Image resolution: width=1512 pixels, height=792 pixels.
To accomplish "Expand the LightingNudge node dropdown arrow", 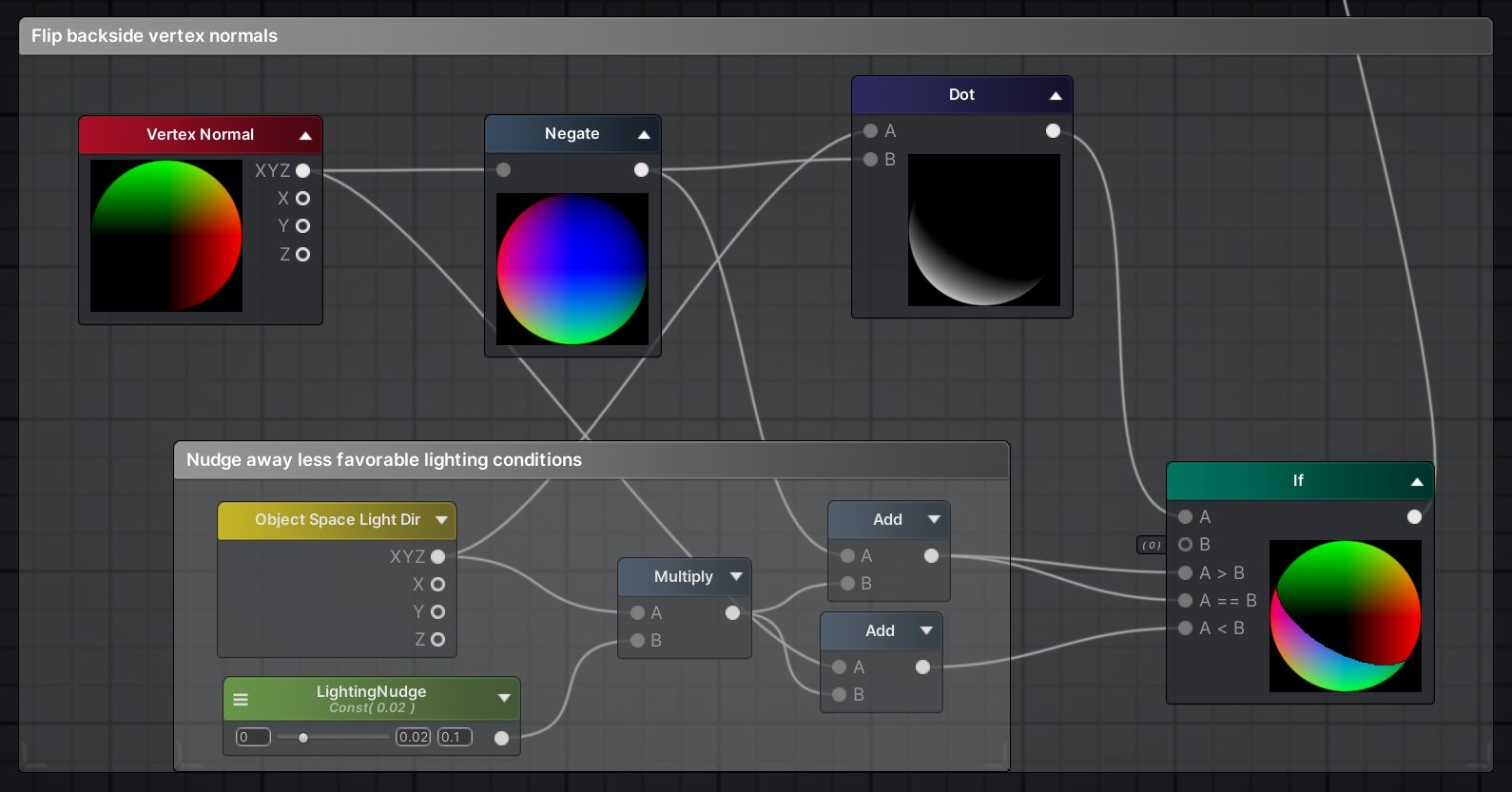I will (504, 699).
